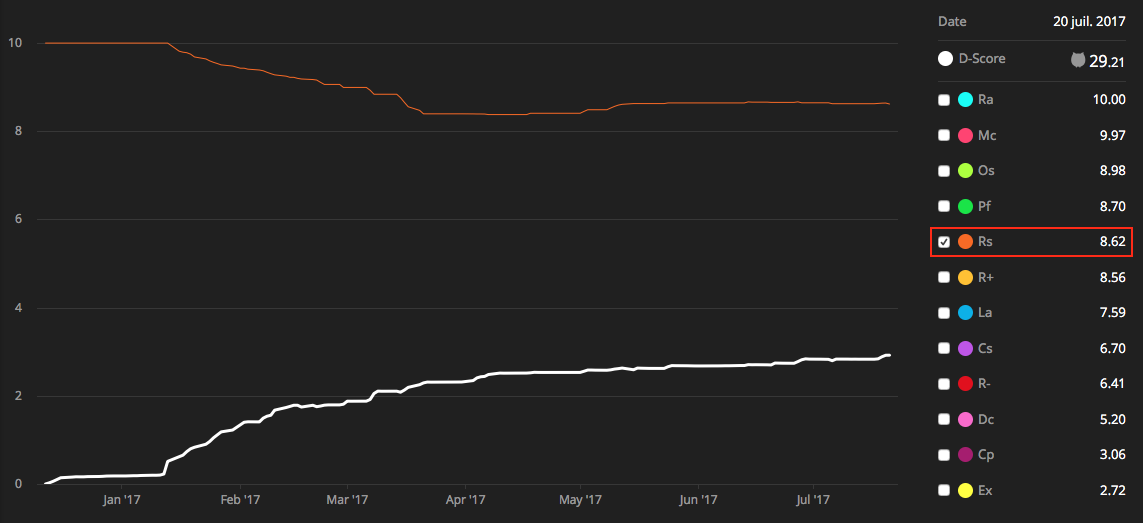1143x523 pixels.
Task: Check the R- metric checkbox
Action: pos(944,384)
